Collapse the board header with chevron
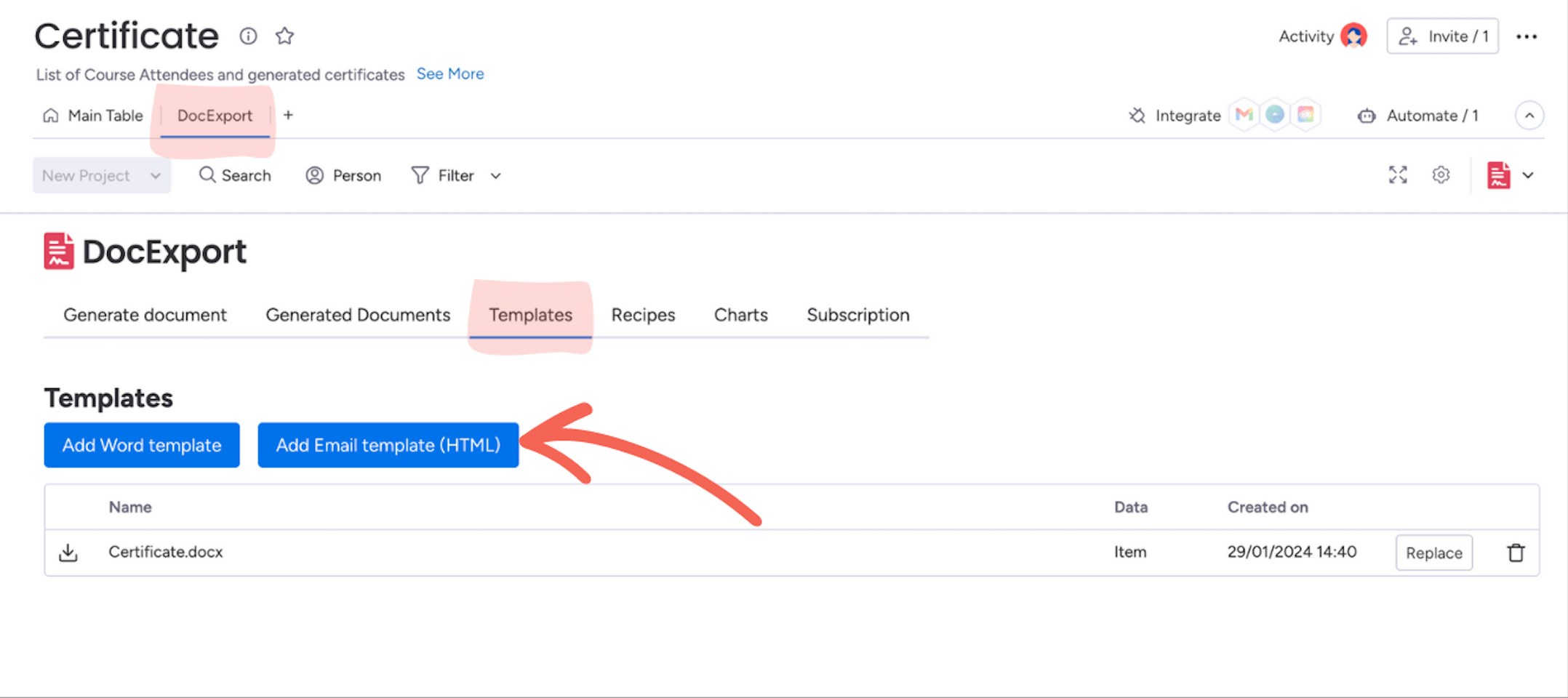The height and width of the screenshot is (698, 1568). [x=1529, y=116]
